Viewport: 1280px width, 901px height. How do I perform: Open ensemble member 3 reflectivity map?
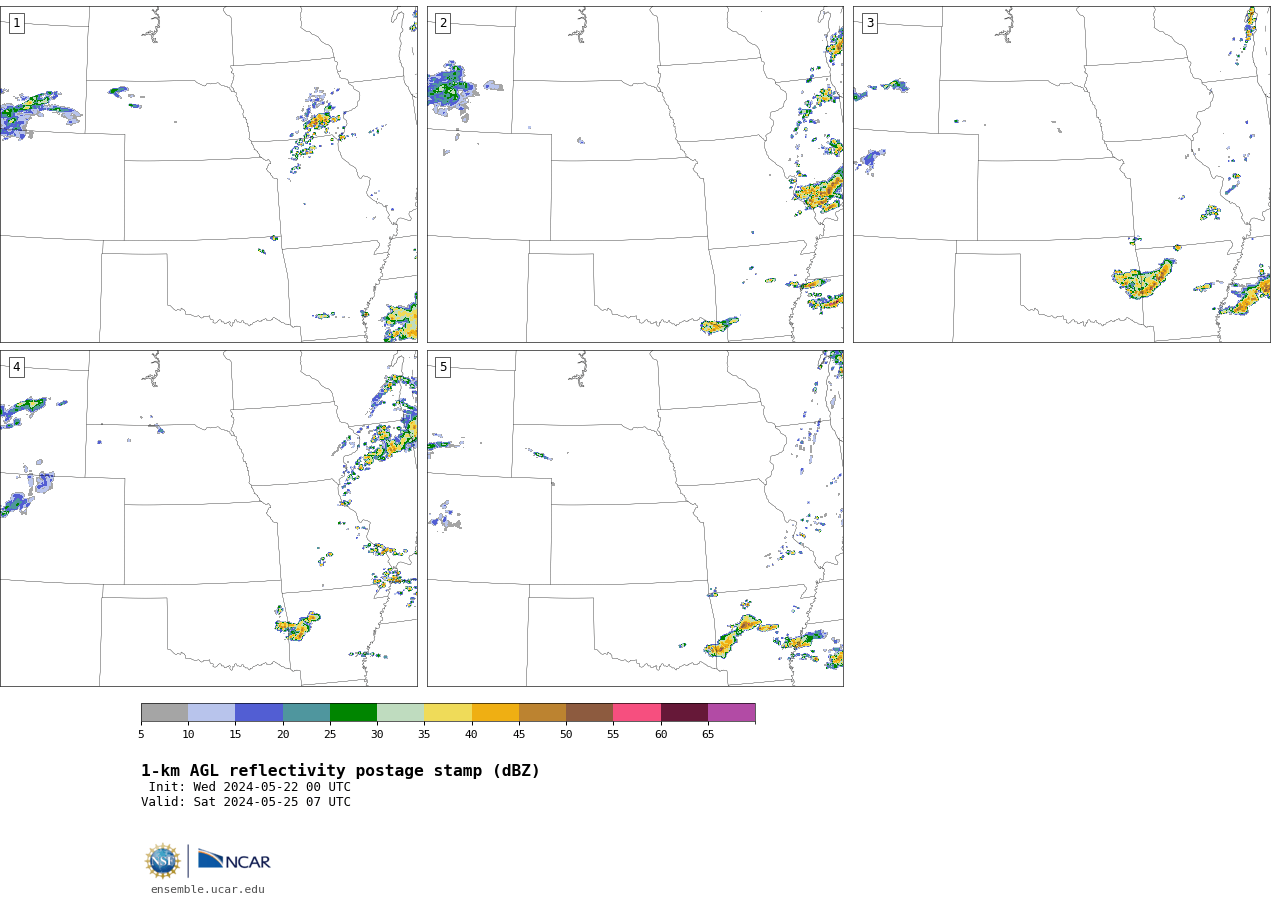[1062, 174]
